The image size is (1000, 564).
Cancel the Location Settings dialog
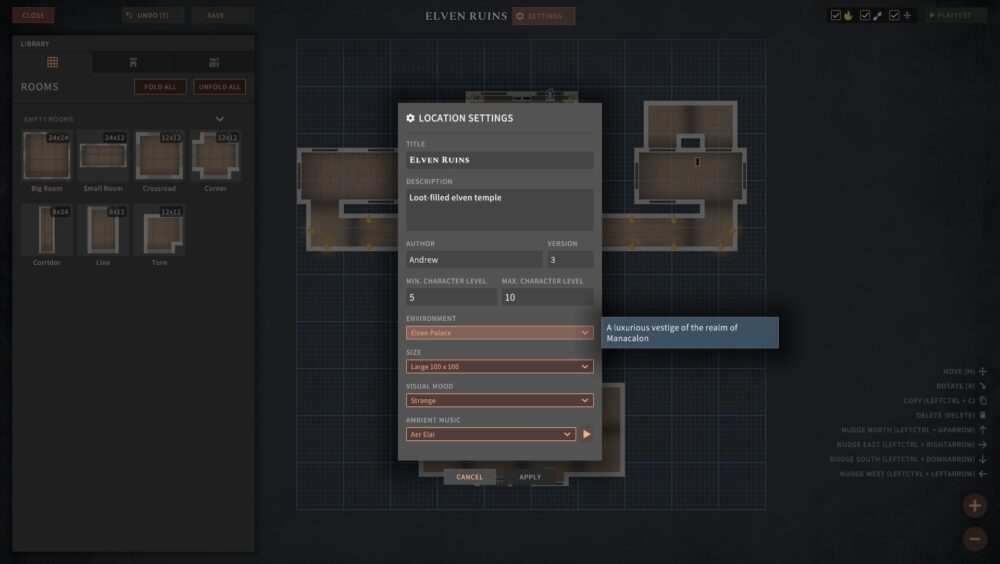(469, 477)
